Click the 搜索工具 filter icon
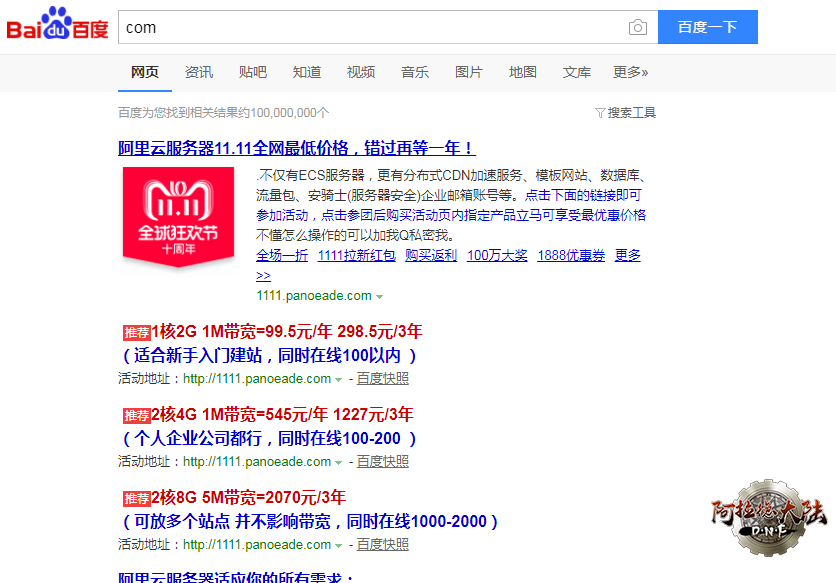The height and width of the screenshot is (583, 836). (x=600, y=113)
